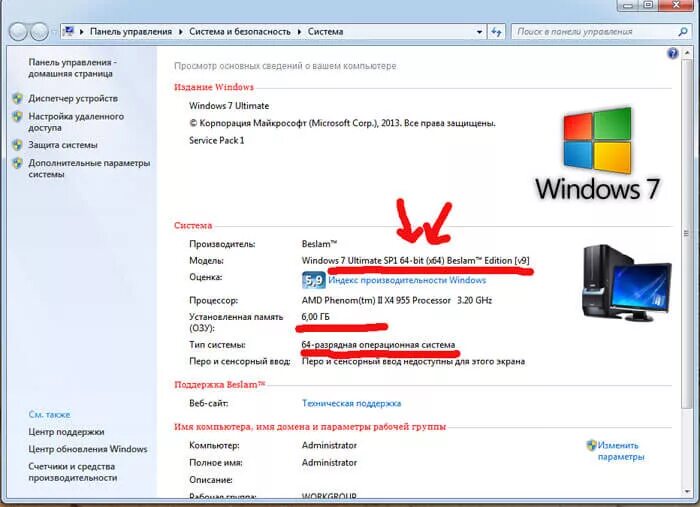
Task: Expand arrow after Система и безопасность breadcrumb
Action: [299, 32]
